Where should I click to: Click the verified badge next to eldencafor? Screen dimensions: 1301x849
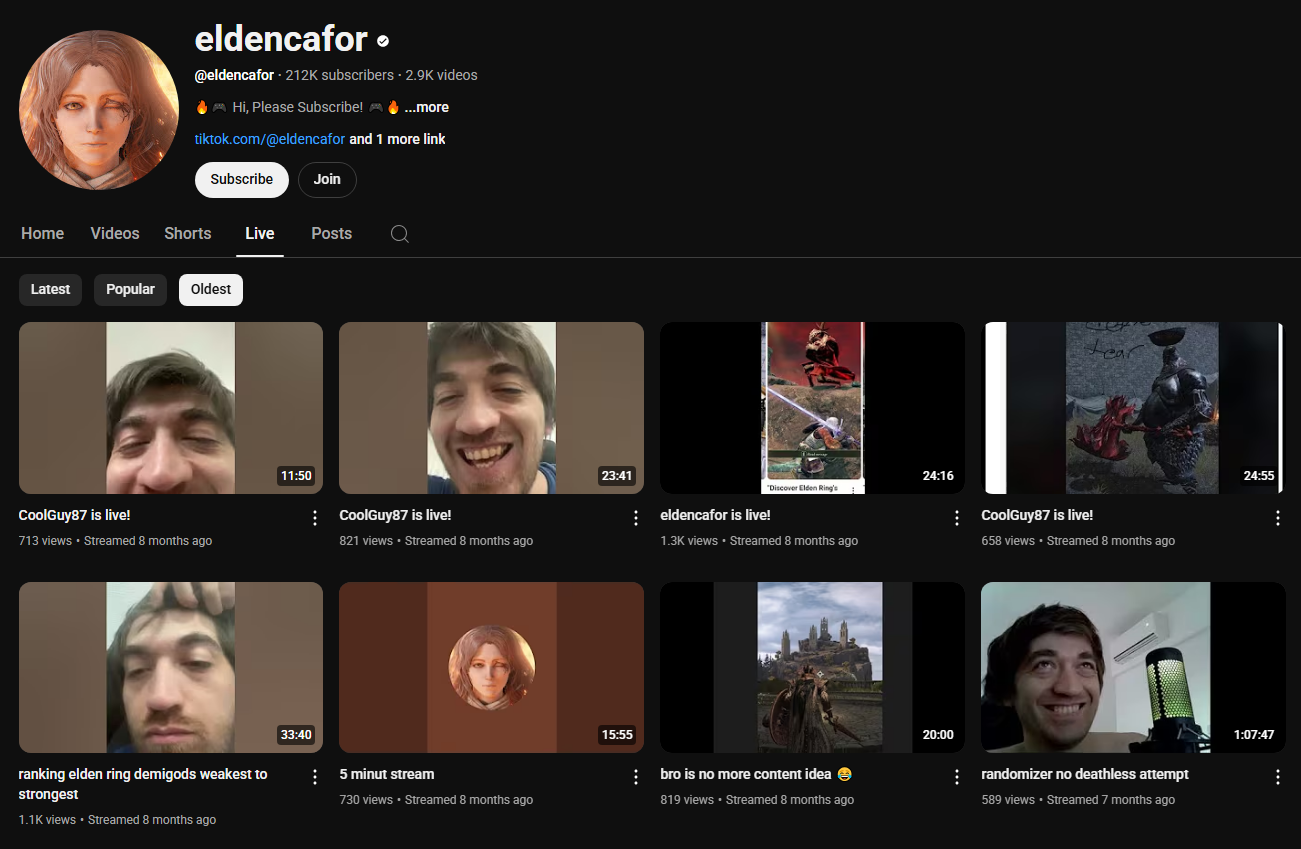(383, 41)
